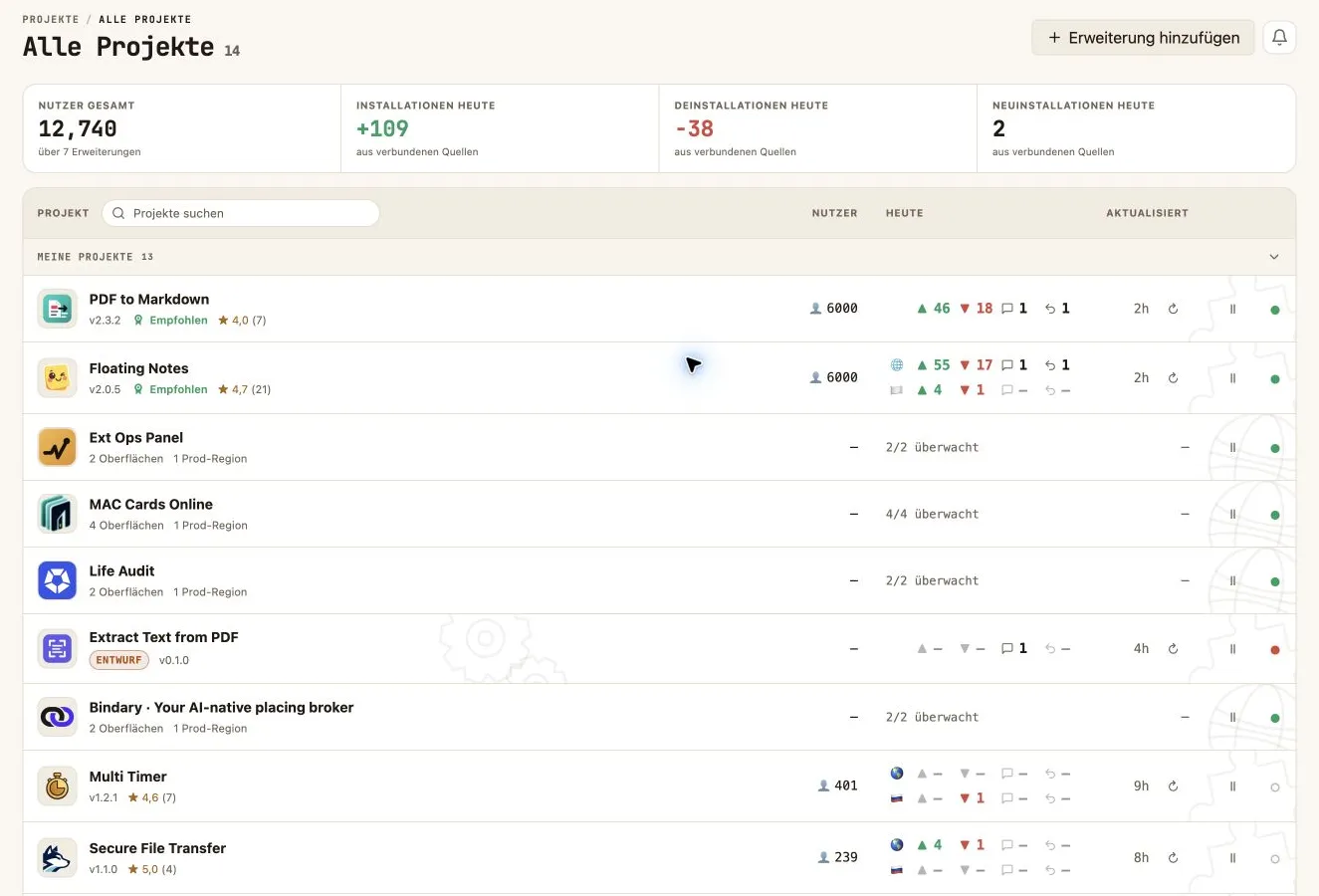The image size is (1319, 896).
Task: Open Secure File Transfer project title
Action: 157,848
